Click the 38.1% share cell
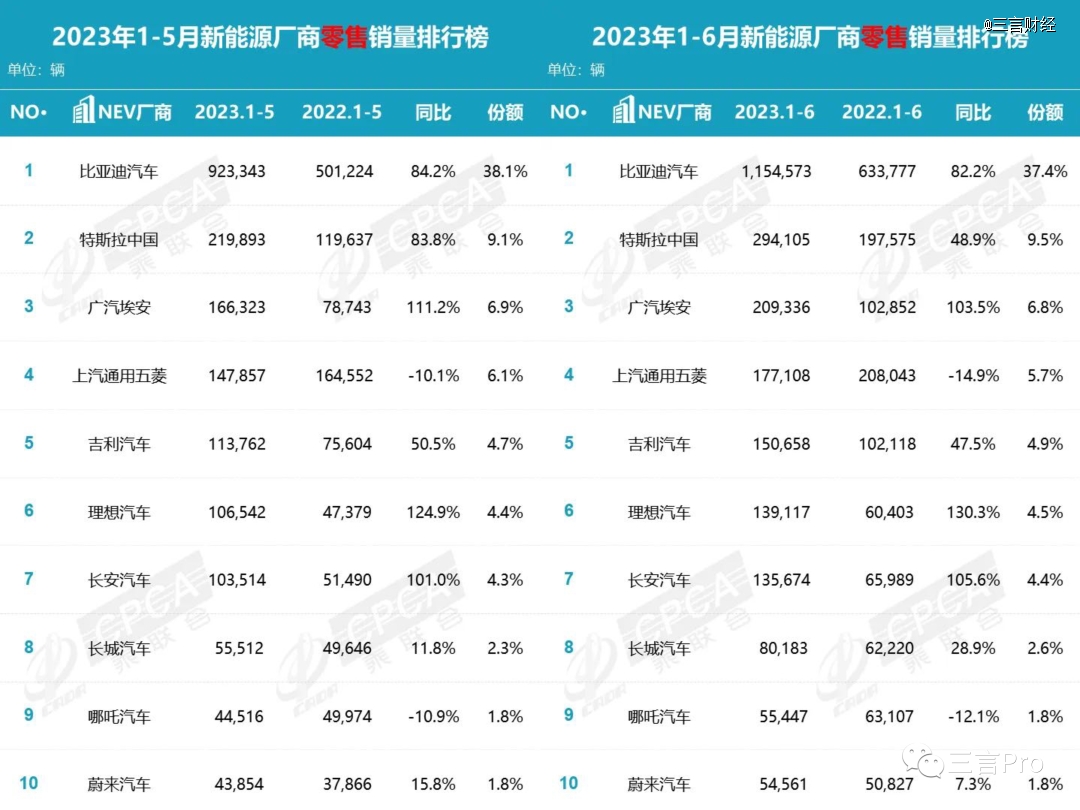This screenshot has height=810, width=1080. tap(505, 172)
